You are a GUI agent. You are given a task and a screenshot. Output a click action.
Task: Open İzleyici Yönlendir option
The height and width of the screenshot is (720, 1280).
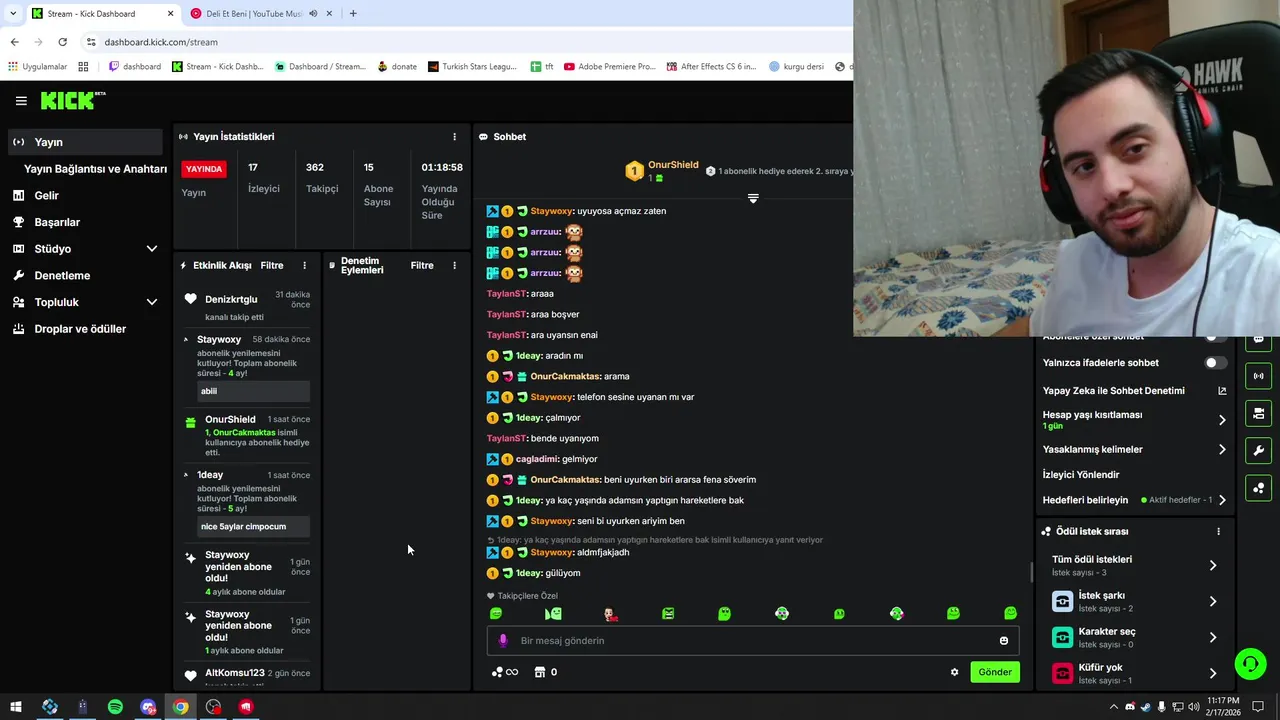tap(1081, 475)
